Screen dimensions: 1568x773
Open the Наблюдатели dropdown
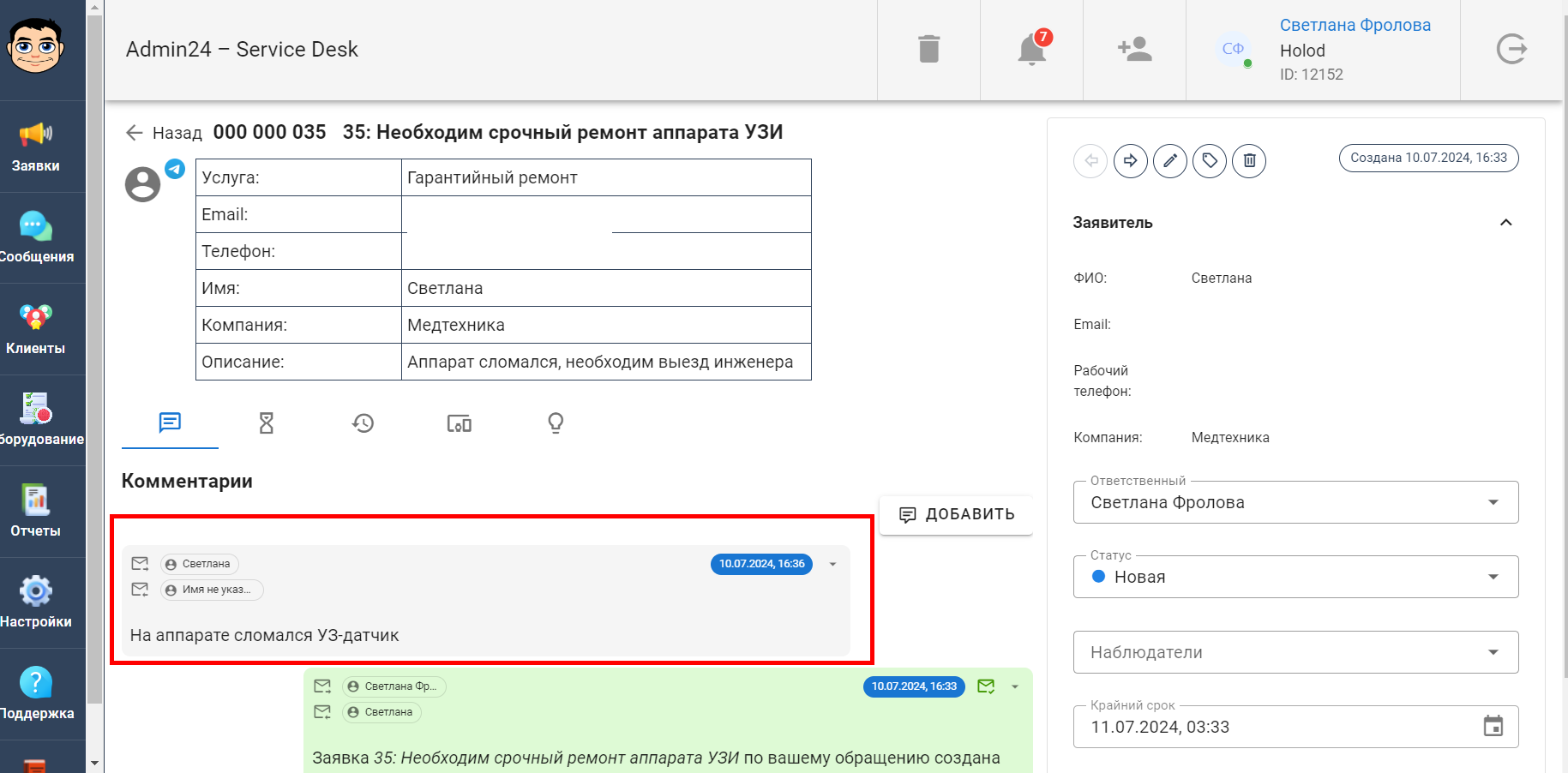coord(1295,652)
